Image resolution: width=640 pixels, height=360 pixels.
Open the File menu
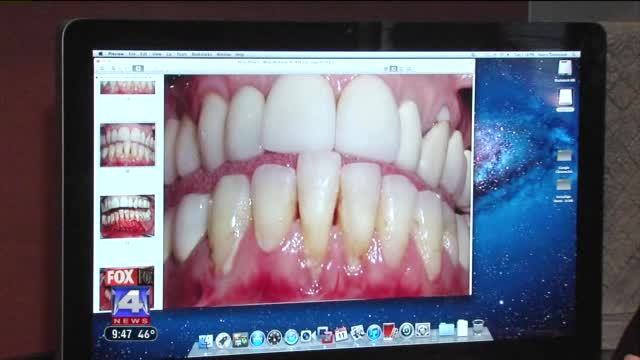coord(131,54)
